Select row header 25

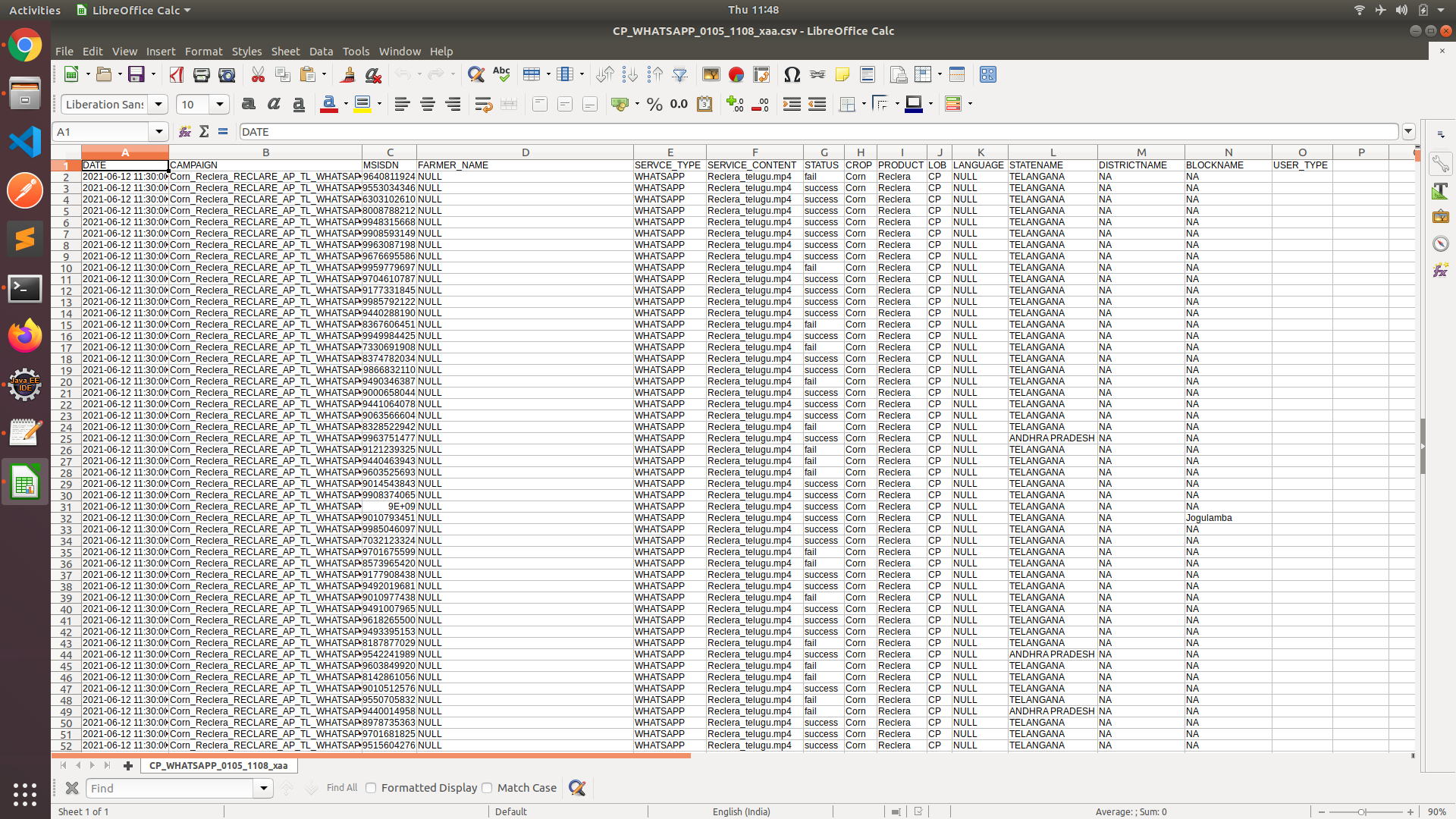click(x=66, y=438)
